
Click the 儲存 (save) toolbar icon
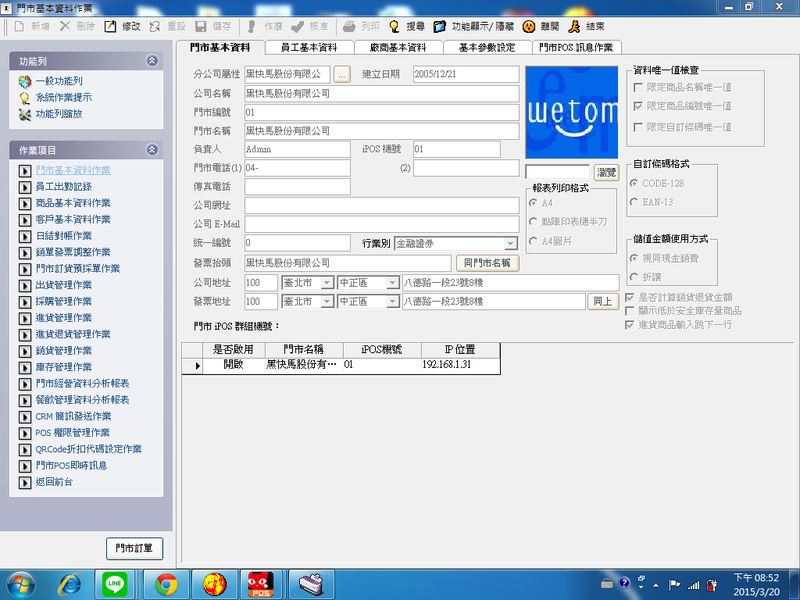[201, 27]
